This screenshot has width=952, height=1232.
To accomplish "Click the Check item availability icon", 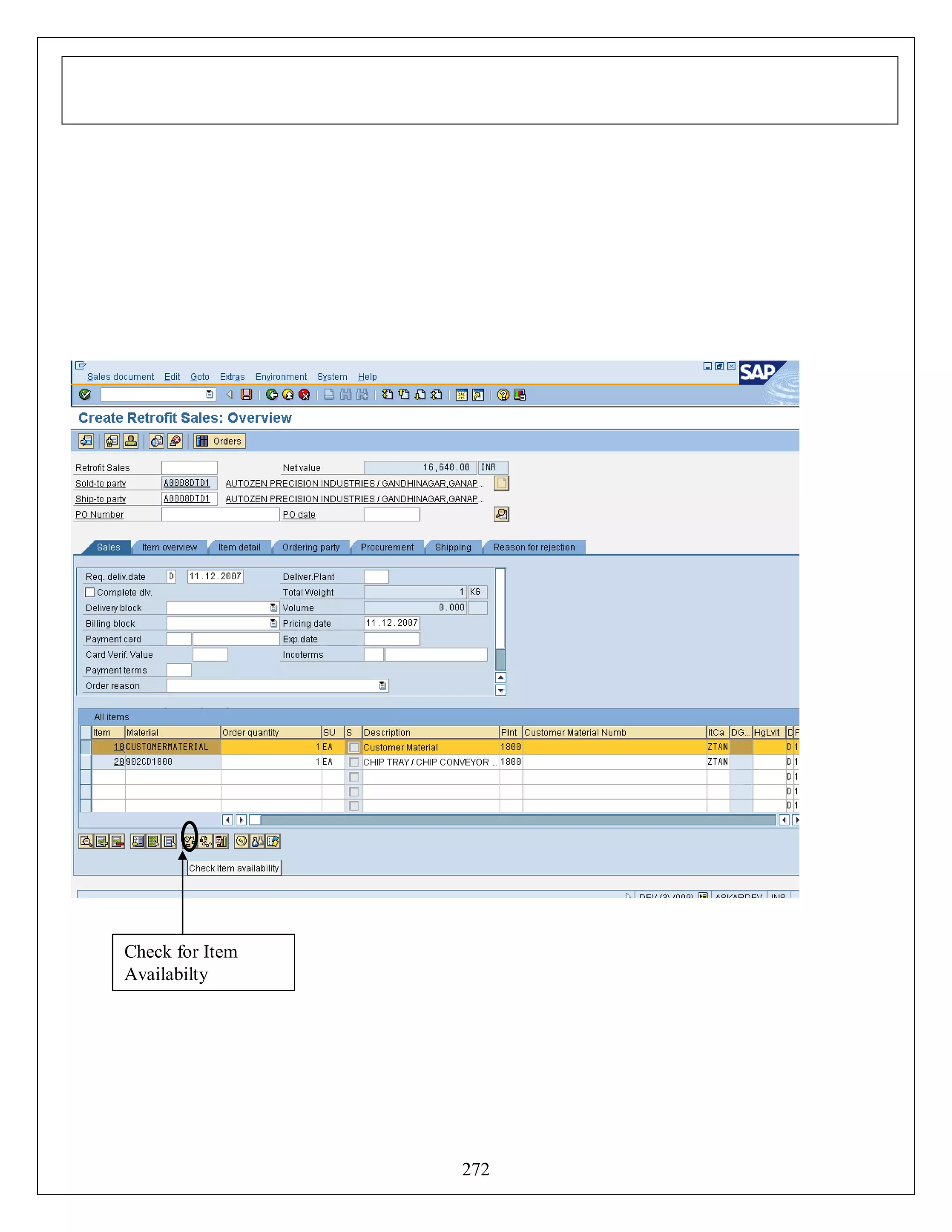I will [x=189, y=841].
